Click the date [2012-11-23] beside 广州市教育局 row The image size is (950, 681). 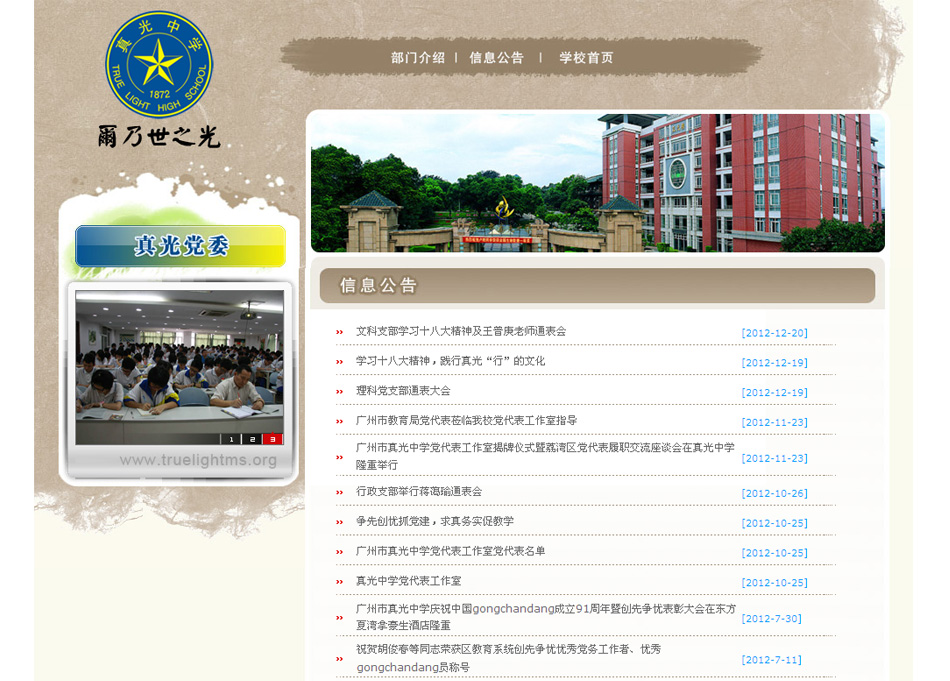[x=774, y=422]
